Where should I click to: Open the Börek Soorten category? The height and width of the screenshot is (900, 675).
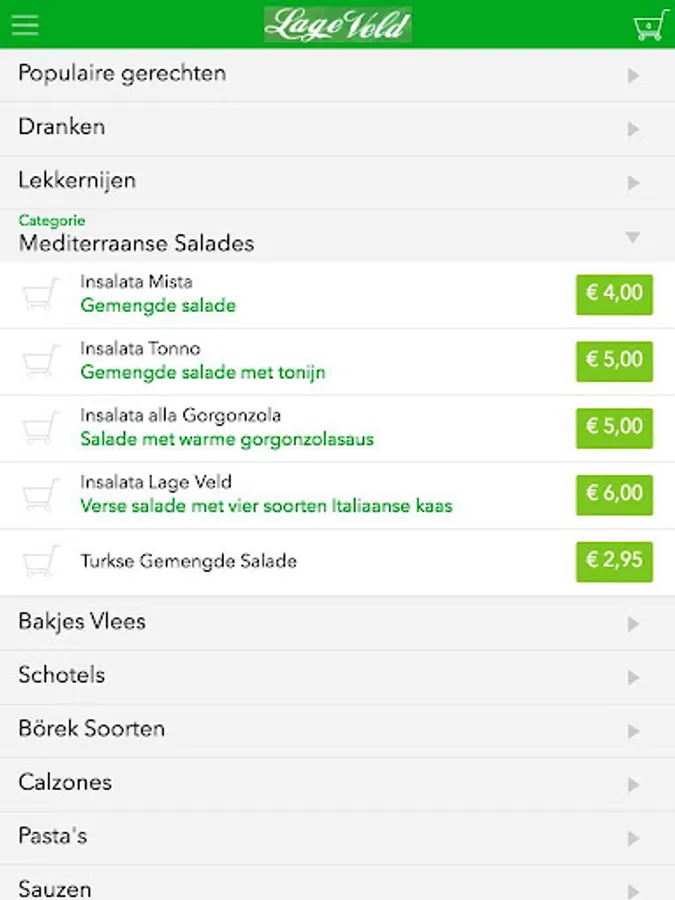(337, 730)
